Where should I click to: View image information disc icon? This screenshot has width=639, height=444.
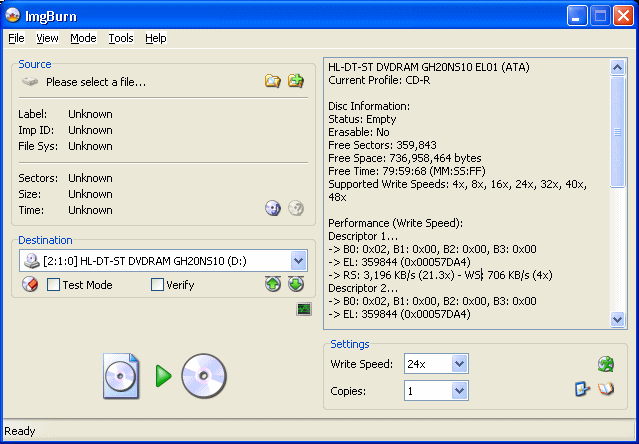[273, 208]
